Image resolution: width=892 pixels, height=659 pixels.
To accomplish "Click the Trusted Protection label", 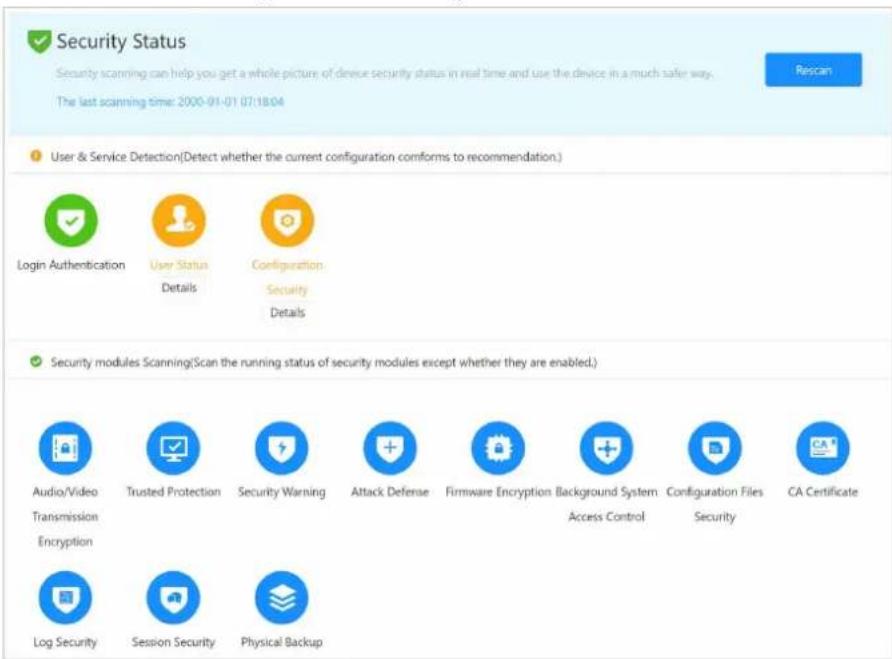I will click(x=174, y=492).
